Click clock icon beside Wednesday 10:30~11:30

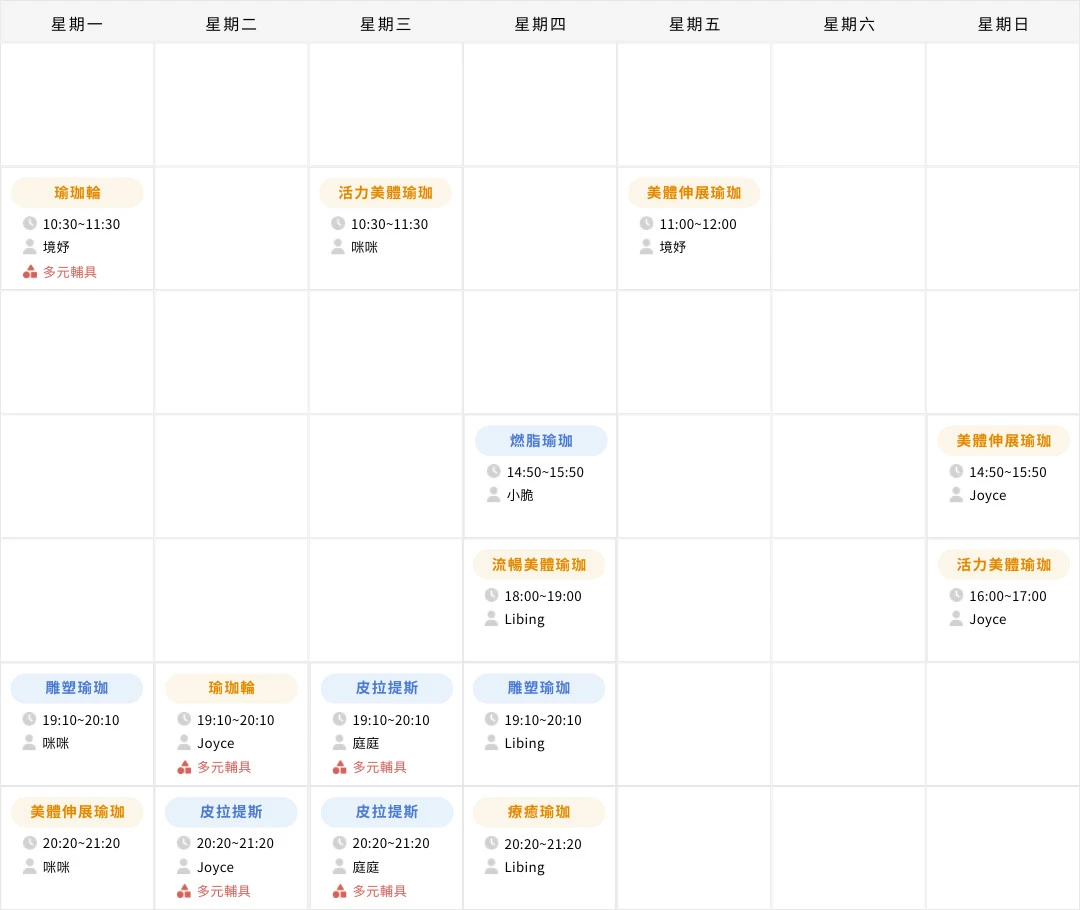pyautogui.click(x=338, y=223)
